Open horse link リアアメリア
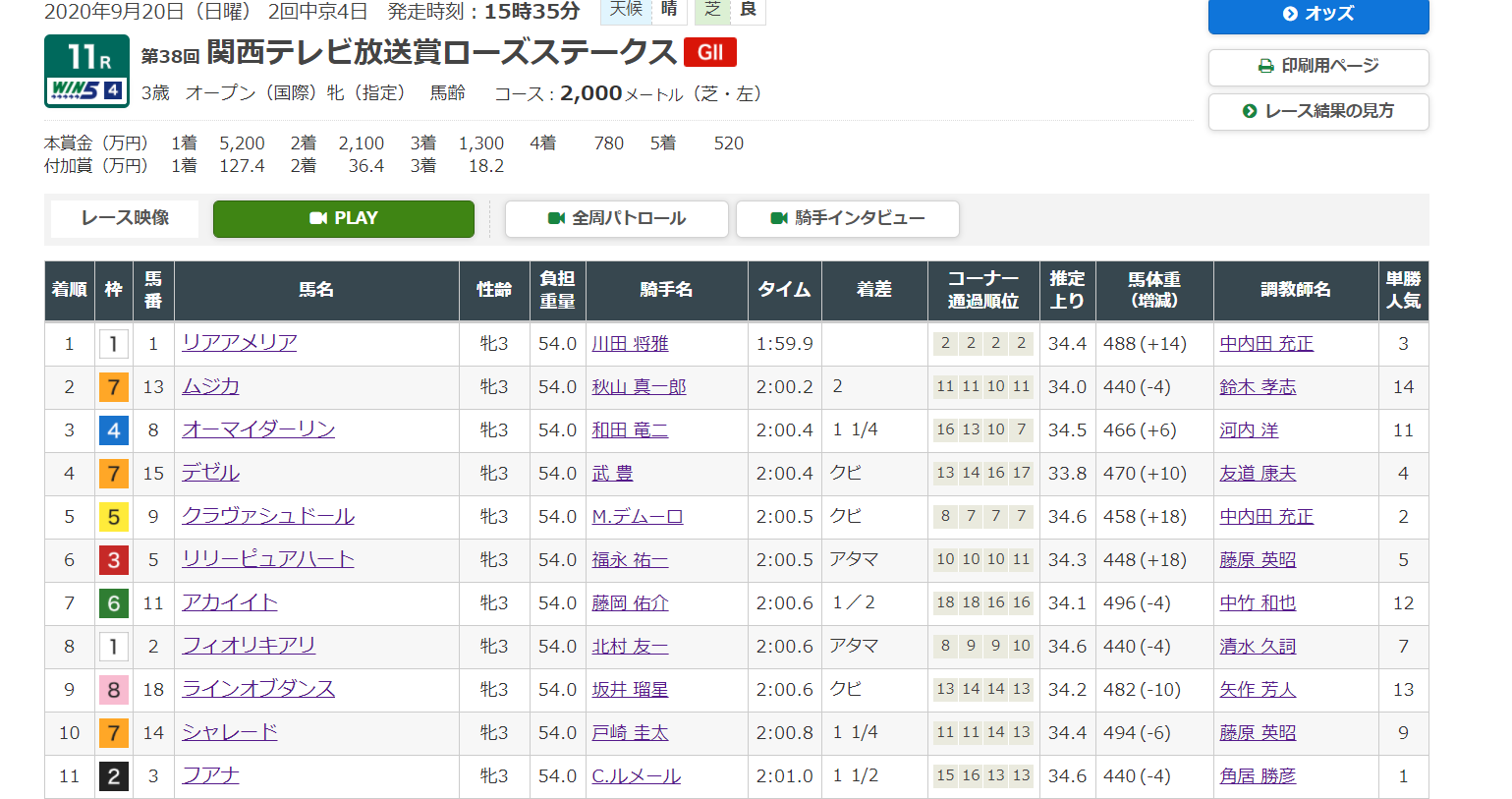 click(240, 343)
